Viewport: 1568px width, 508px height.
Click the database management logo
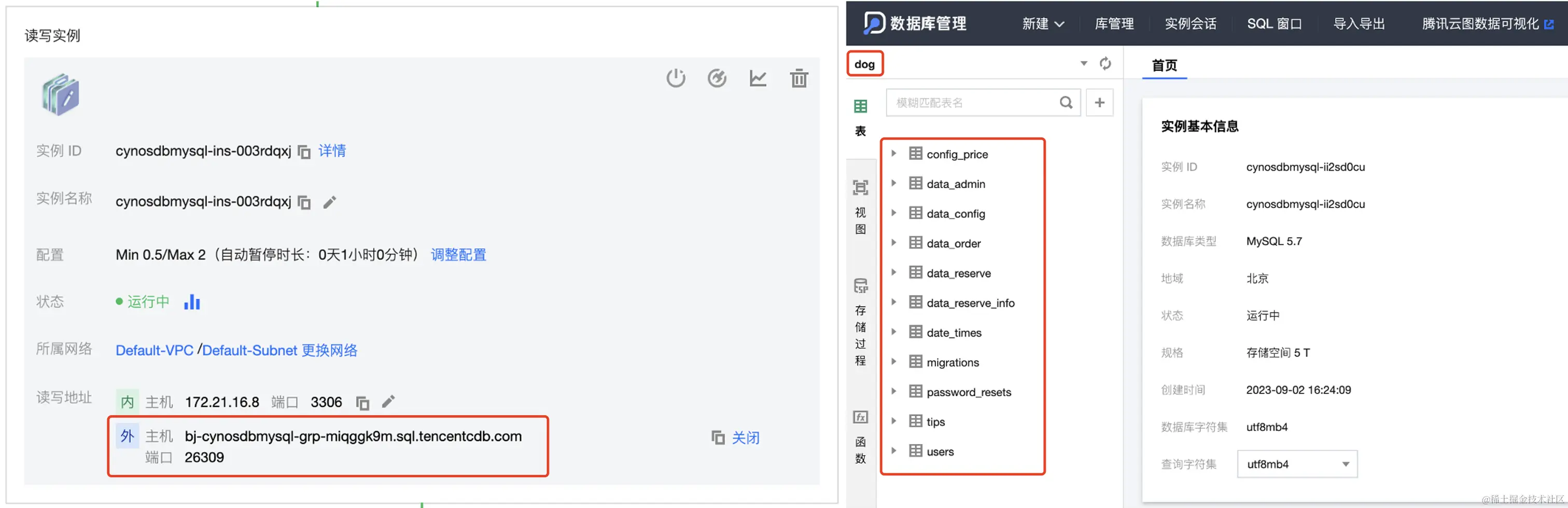pyautogui.click(x=874, y=23)
